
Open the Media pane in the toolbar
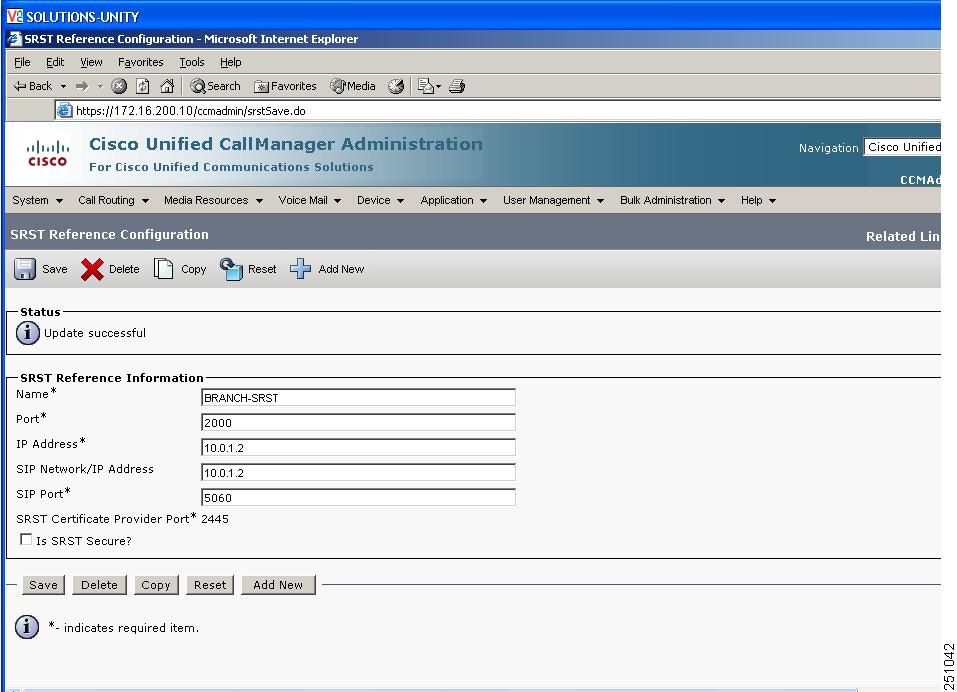[x=353, y=86]
